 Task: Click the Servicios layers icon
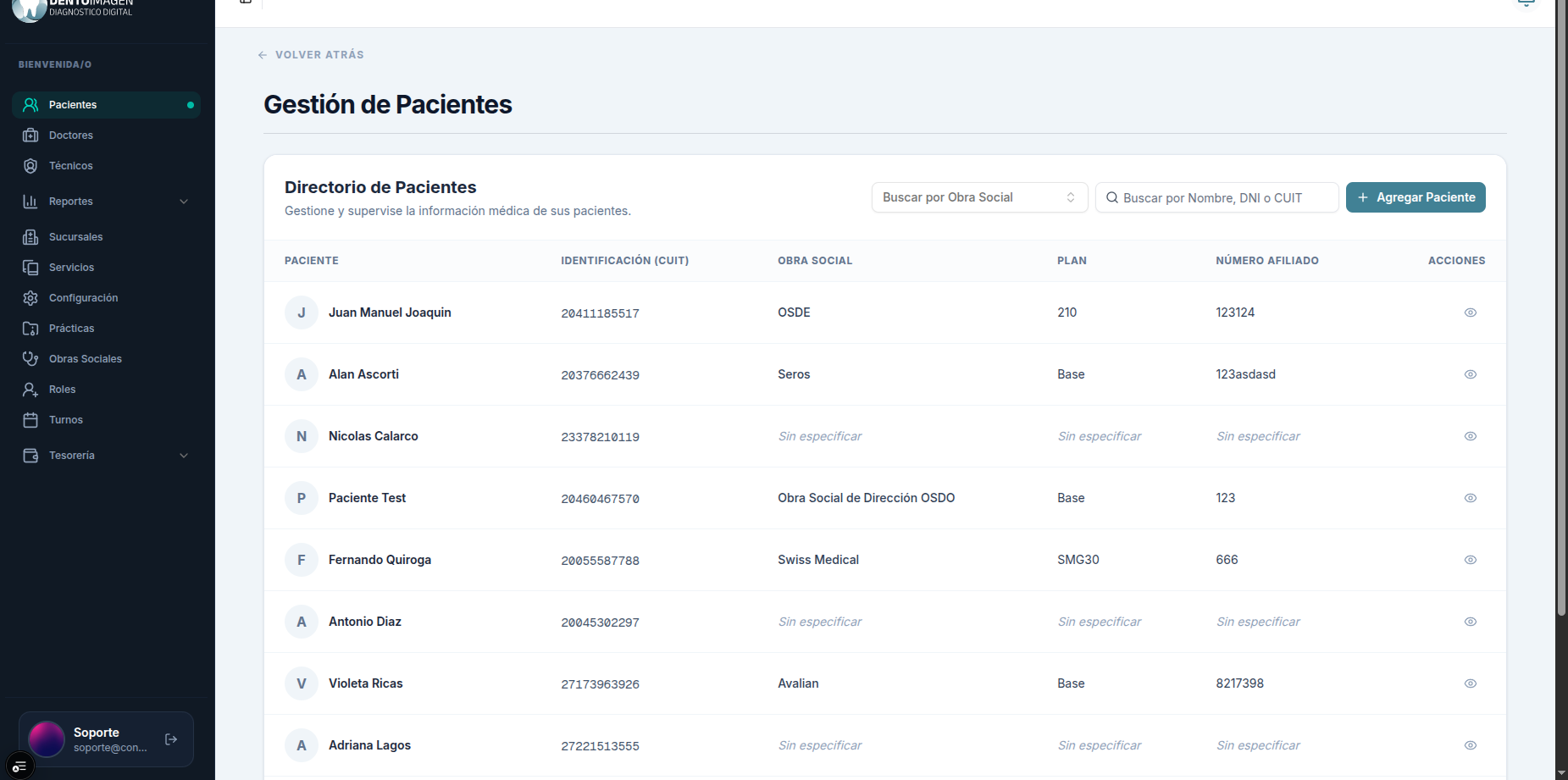(30, 268)
